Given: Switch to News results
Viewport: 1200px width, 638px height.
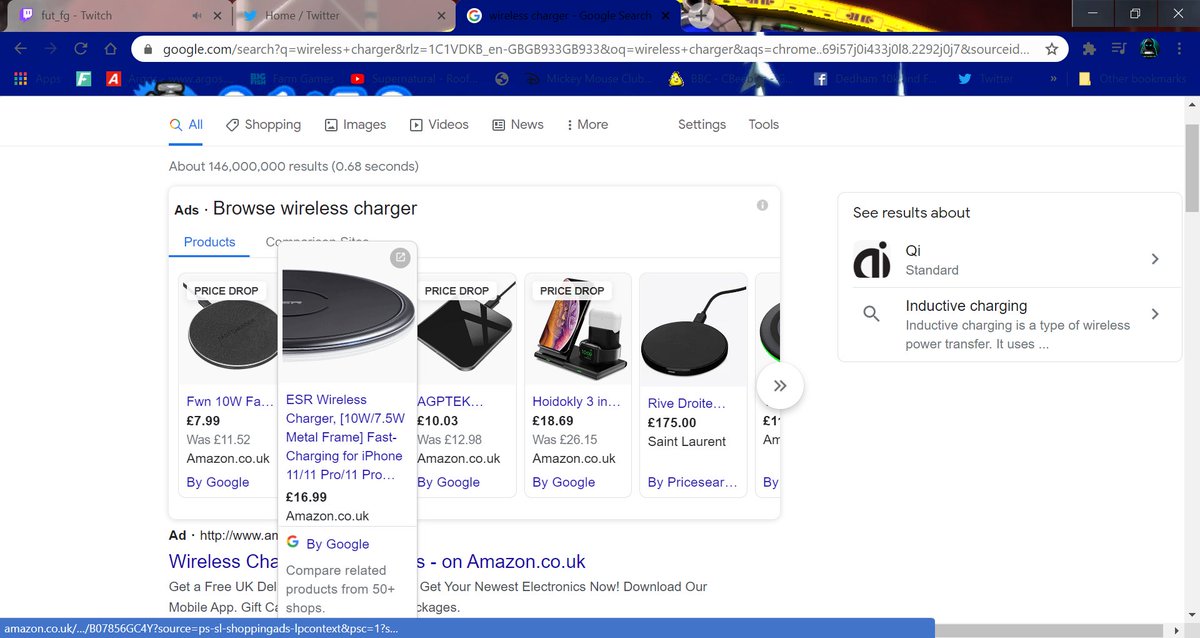Looking at the screenshot, I should pyautogui.click(x=518, y=125).
